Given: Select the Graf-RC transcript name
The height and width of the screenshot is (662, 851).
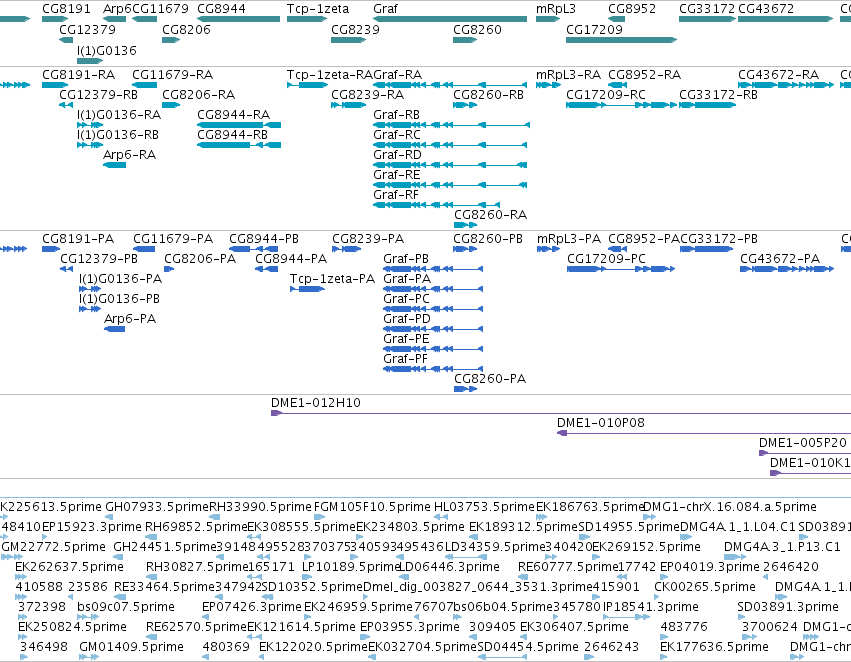Looking at the screenshot, I should [x=397, y=135].
